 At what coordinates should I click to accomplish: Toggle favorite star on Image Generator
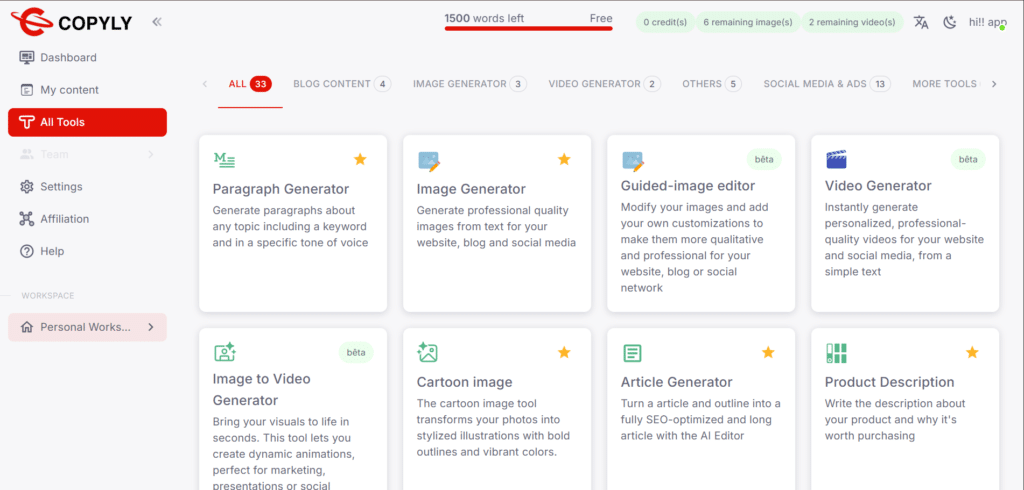point(564,159)
